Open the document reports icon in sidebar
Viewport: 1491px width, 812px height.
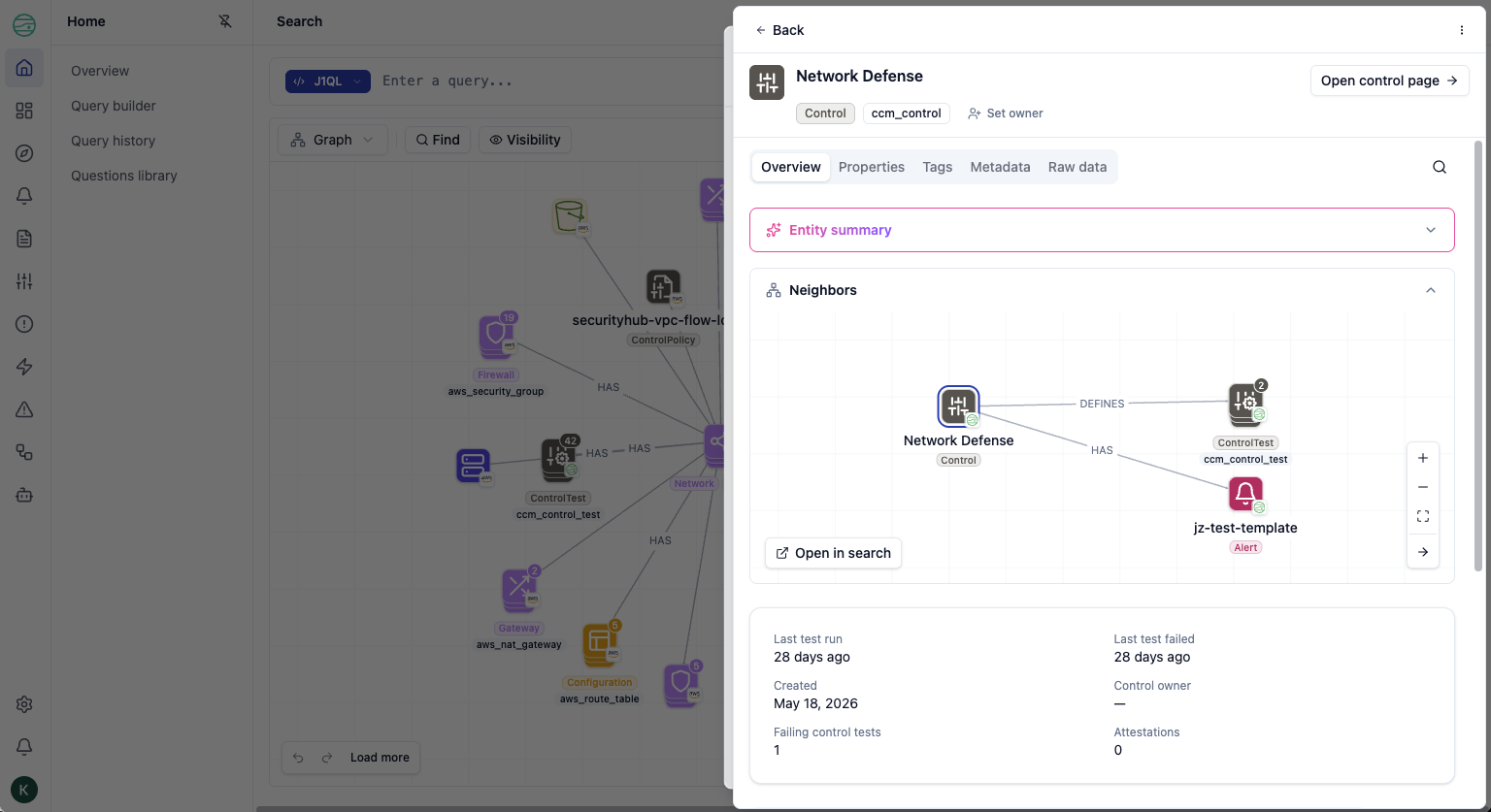tap(24, 239)
